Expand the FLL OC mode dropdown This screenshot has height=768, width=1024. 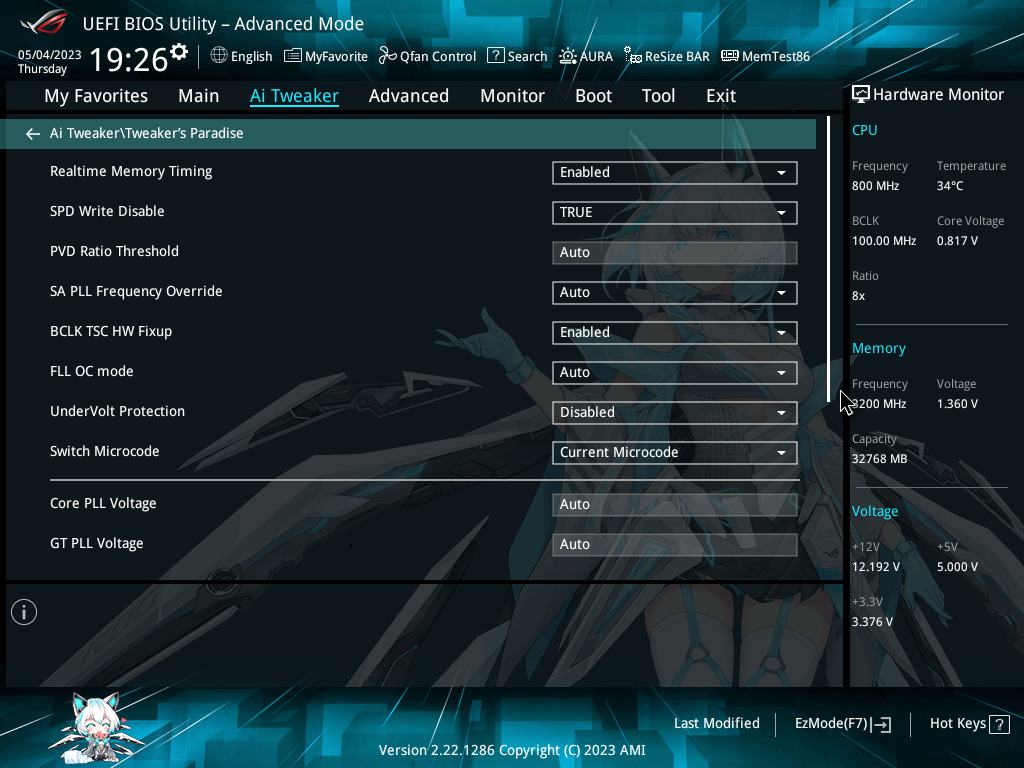pos(675,372)
